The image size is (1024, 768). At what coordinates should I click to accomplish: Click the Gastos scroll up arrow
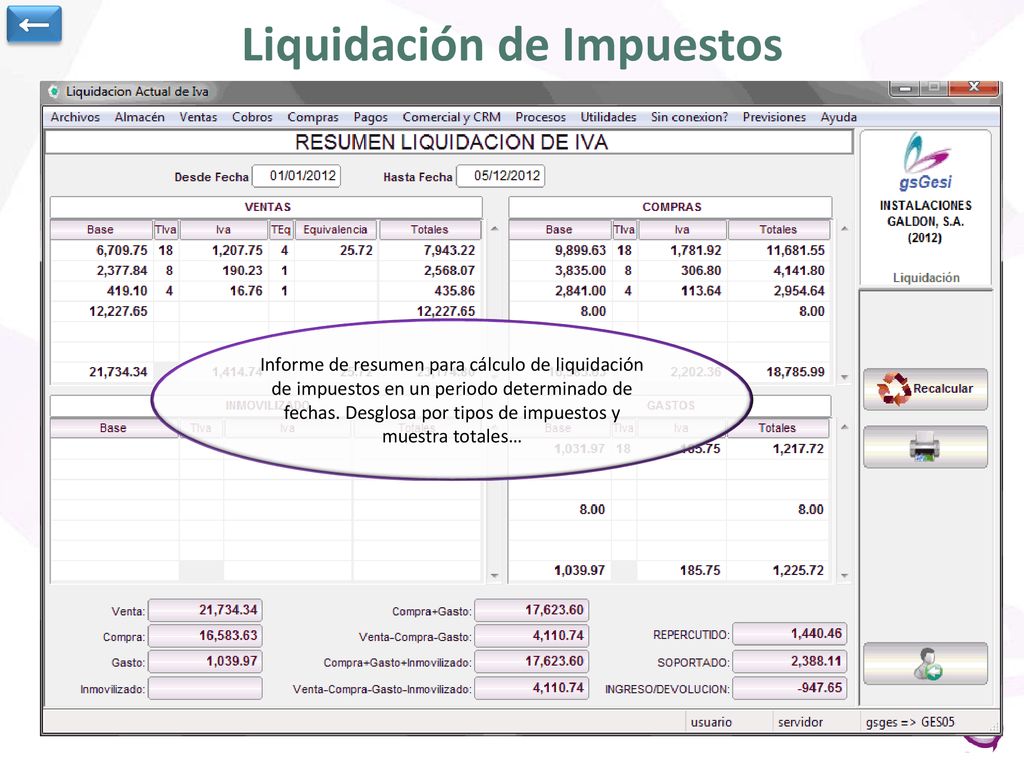tap(844, 427)
